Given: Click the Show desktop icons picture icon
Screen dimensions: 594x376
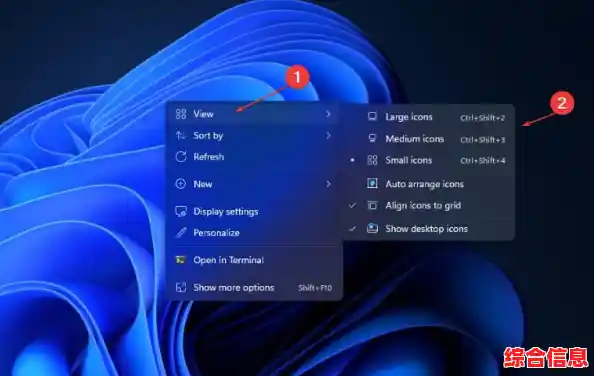Looking at the screenshot, I should pyautogui.click(x=372, y=228).
